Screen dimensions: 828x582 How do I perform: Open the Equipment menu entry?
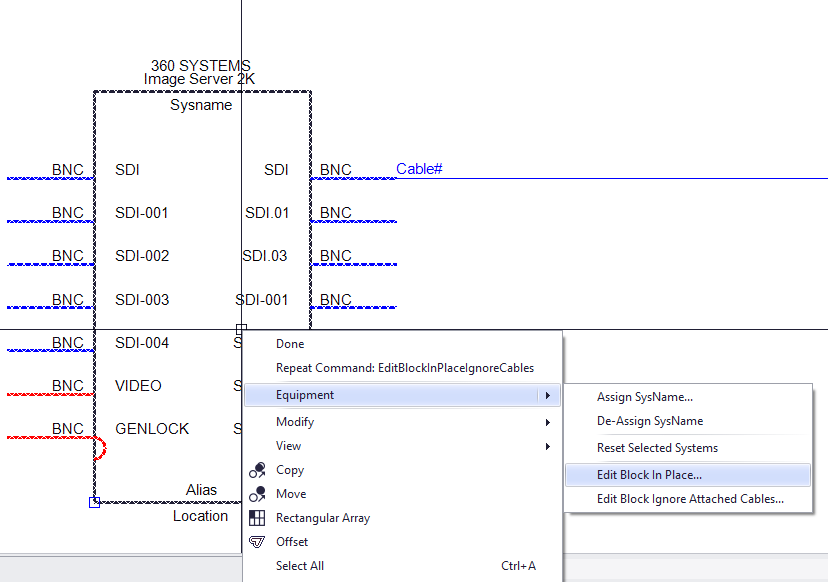click(x=402, y=395)
